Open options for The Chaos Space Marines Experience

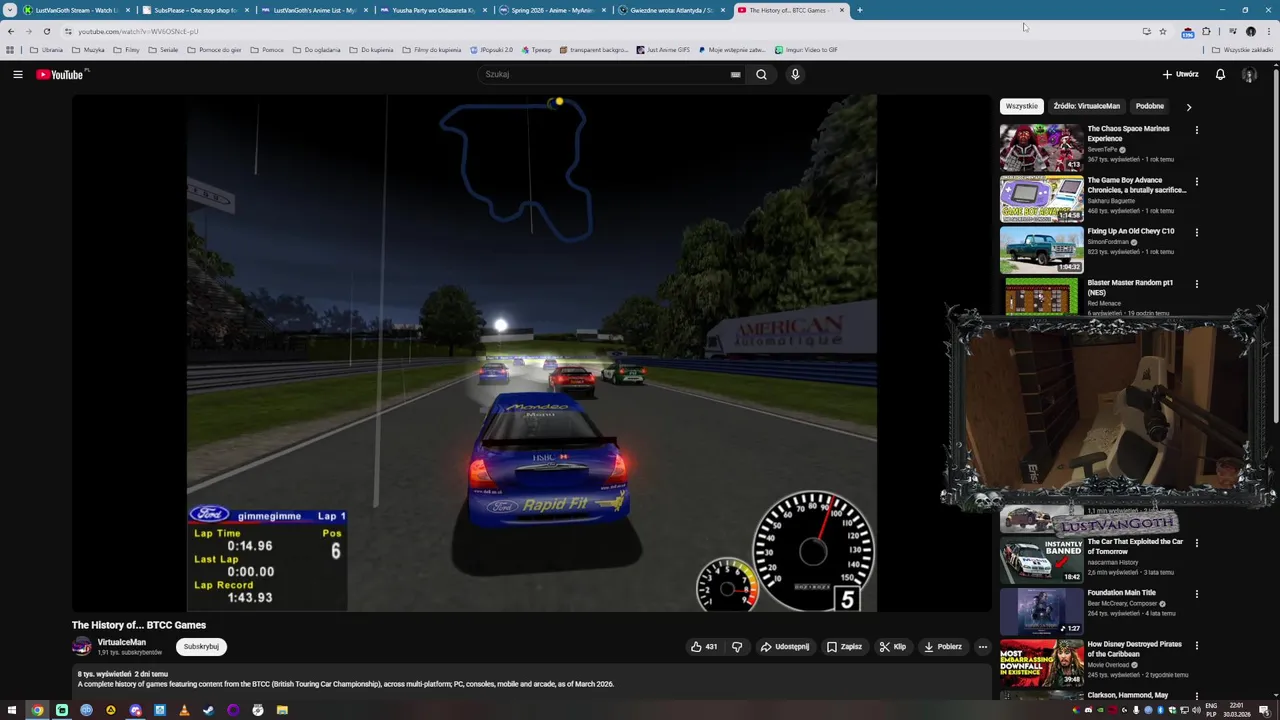coord(1196,130)
